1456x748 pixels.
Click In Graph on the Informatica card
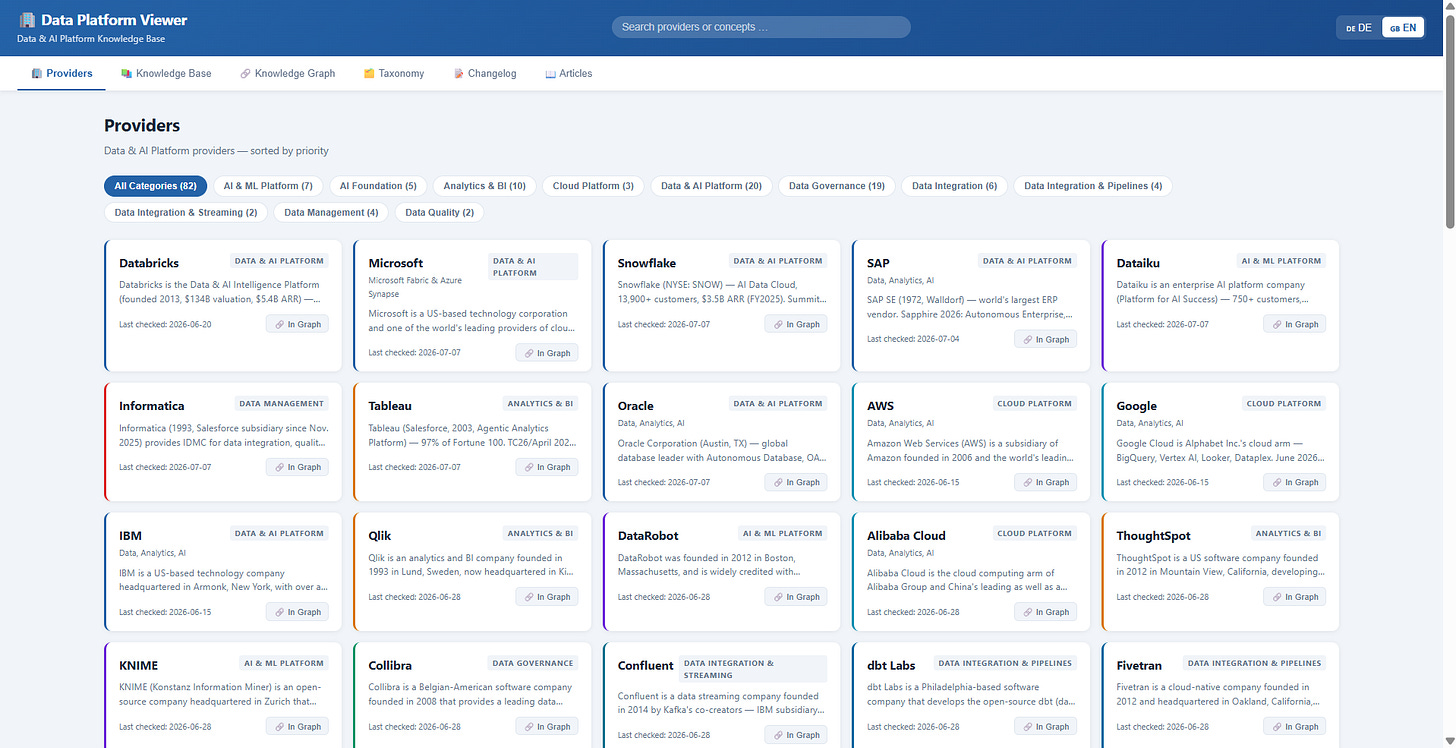coord(297,467)
